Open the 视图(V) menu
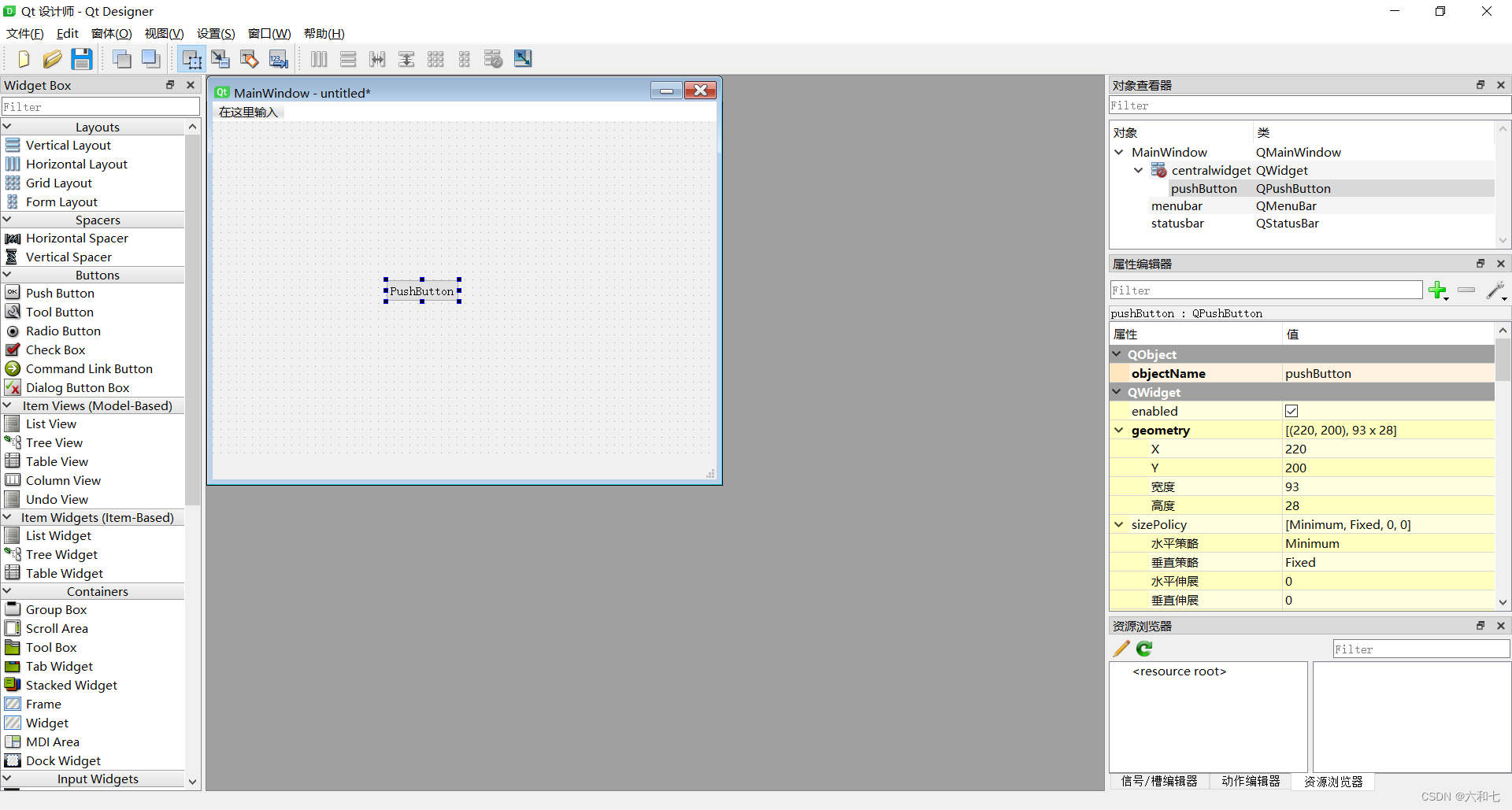Image resolution: width=1512 pixels, height=810 pixels. tap(164, 33)
